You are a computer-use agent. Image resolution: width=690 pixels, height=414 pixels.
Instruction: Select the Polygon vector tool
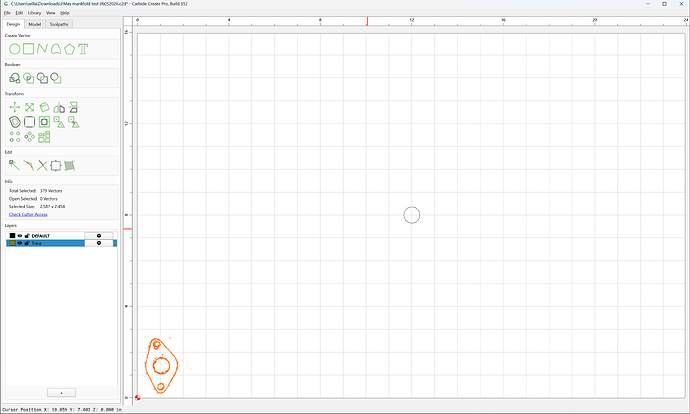pyautogui.click(x=70, y=49)
